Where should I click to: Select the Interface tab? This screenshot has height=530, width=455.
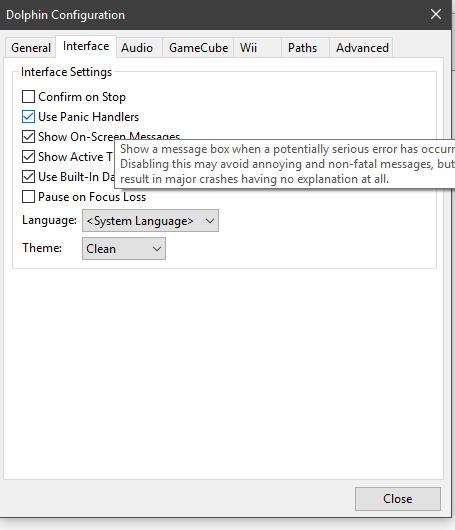pos(86,46)
